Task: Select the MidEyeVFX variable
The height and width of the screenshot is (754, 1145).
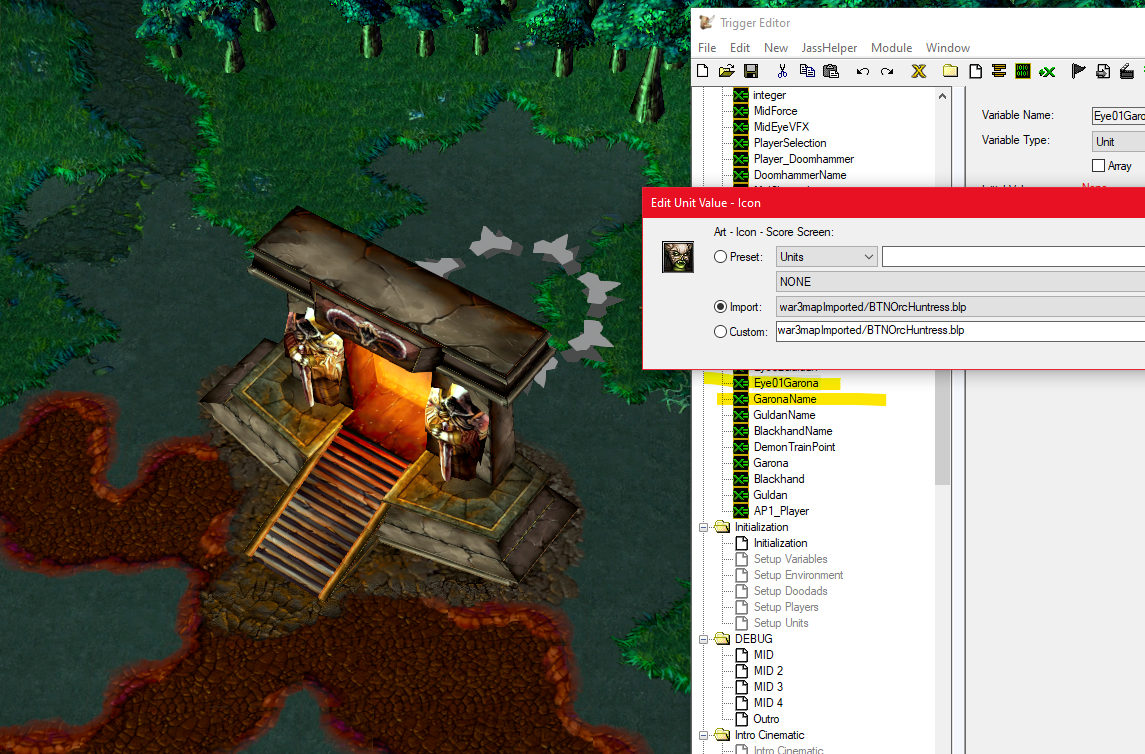Action: click(x=781, y=127)
